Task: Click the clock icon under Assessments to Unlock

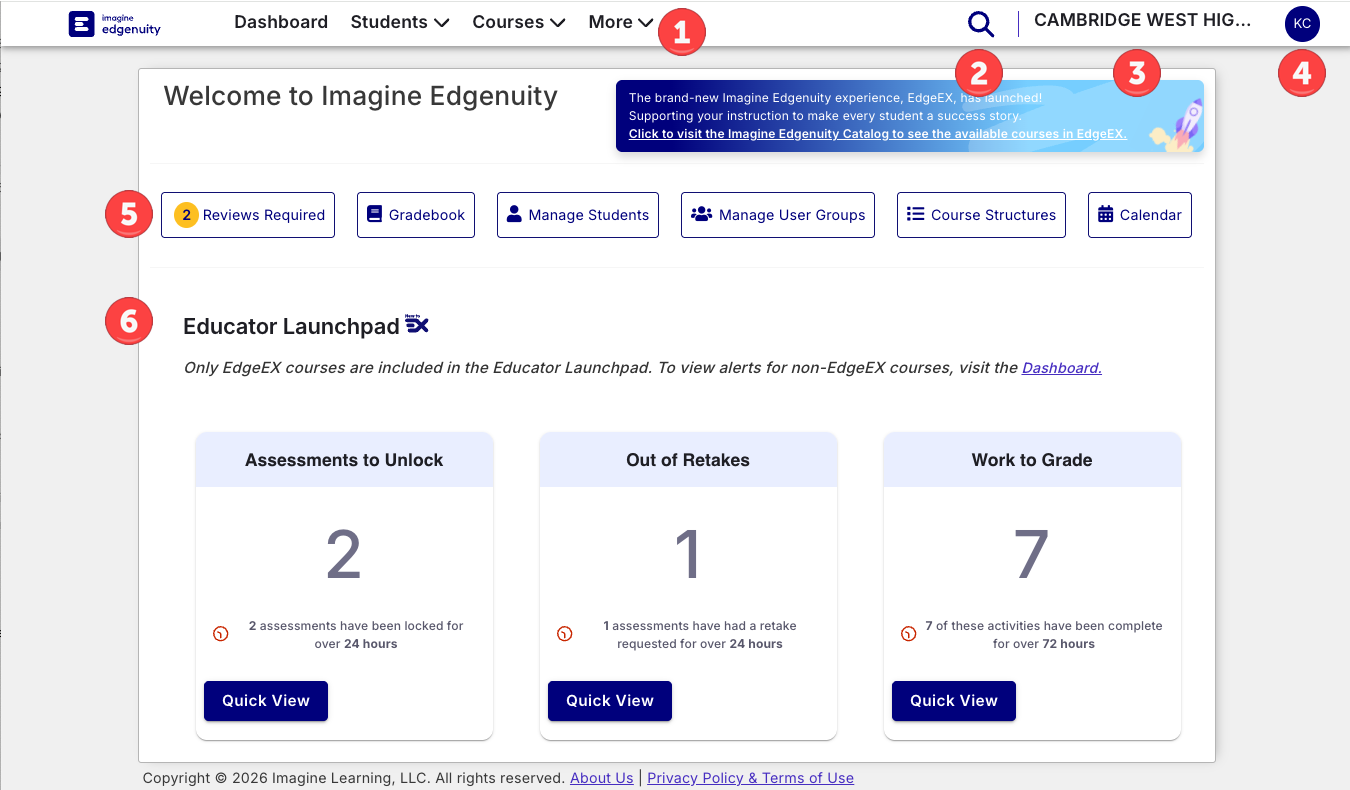Action: [221, 634]
